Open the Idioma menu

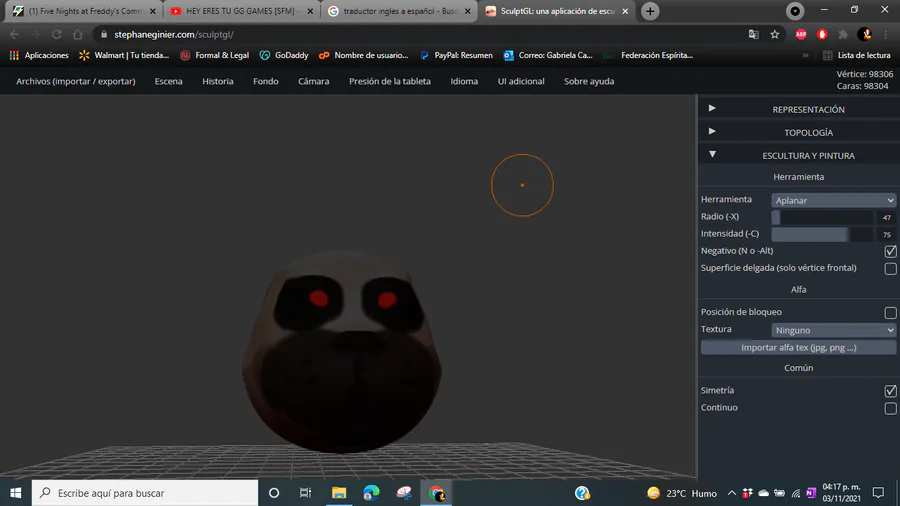[x=464, y=81]
